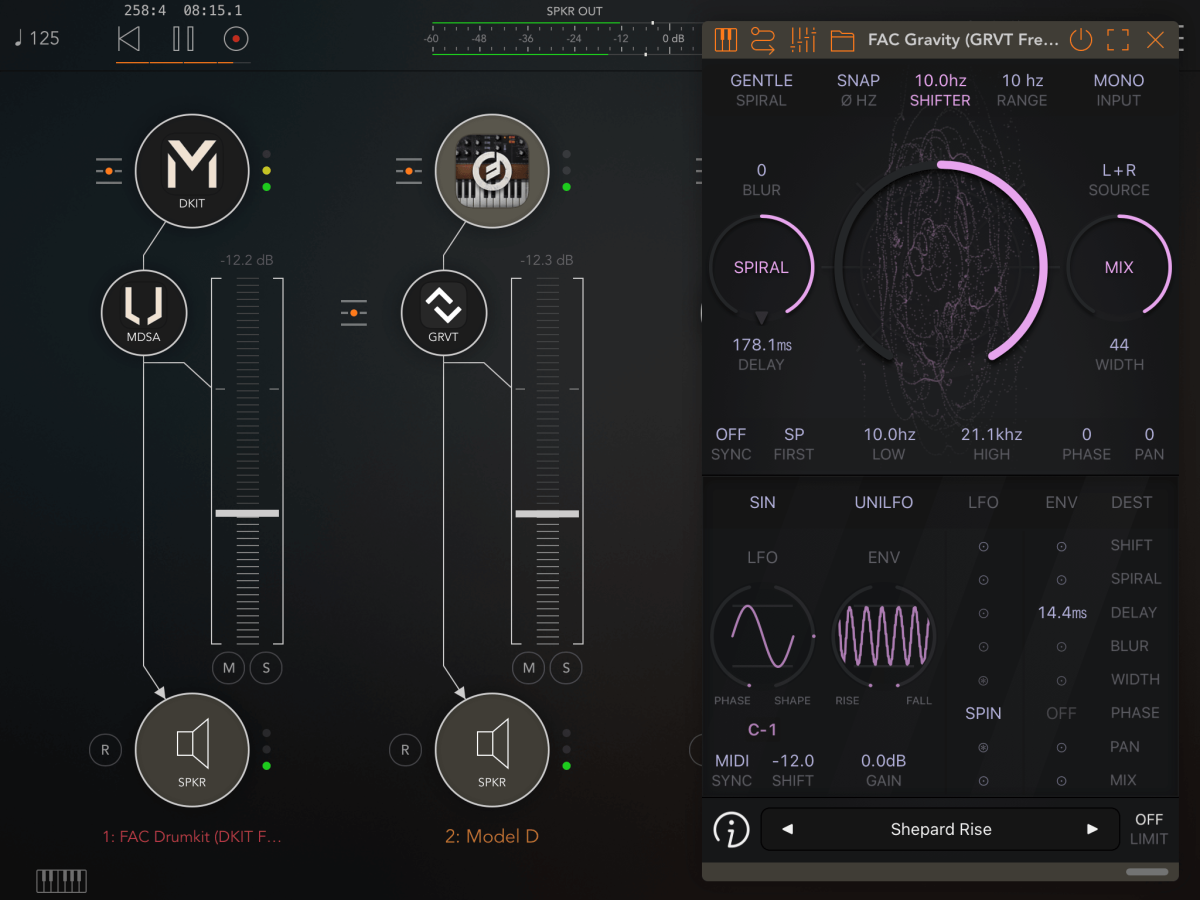Open the DKIT source node on channel 1
Screen dimensions: 1200x900
[192, 171]
